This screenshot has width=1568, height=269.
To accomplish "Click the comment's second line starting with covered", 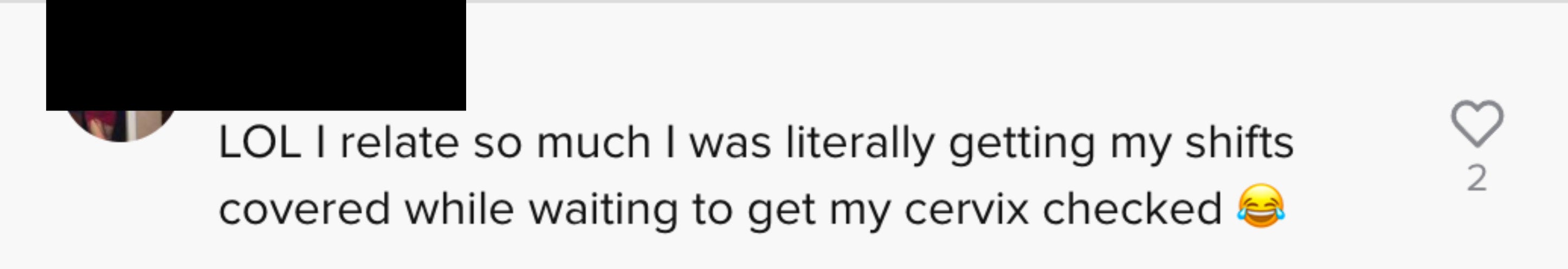I will click(x=752, y=209).
